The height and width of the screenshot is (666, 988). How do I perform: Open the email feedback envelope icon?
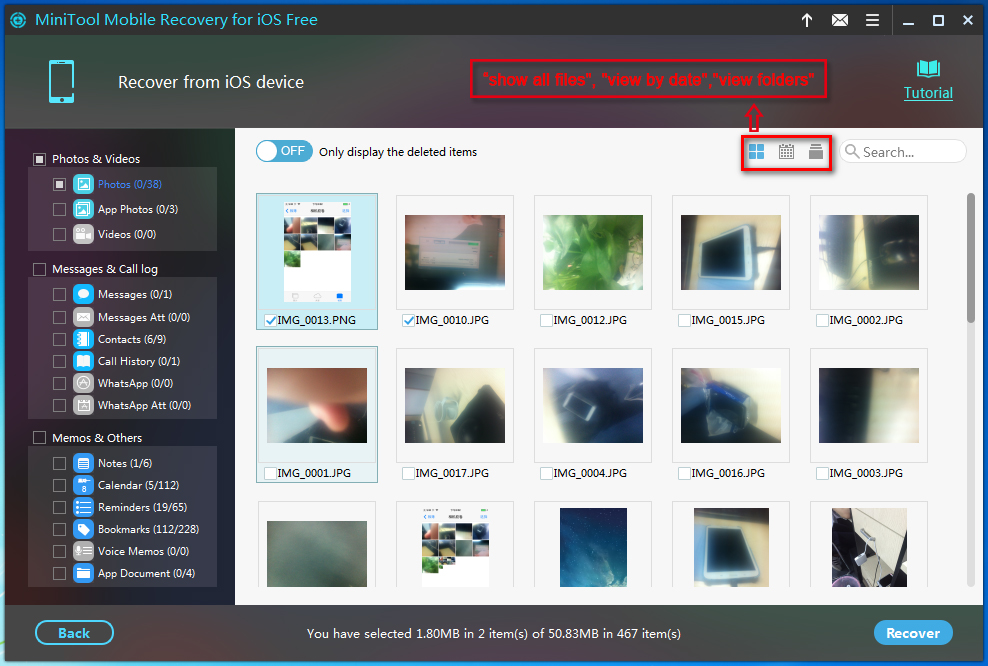coord(840,20)
